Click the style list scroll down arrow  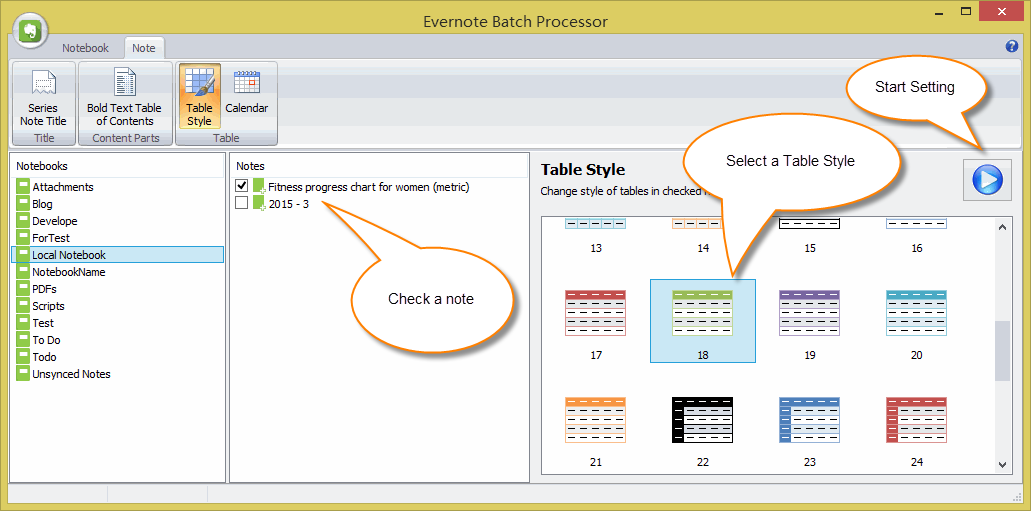coord(1002,464)
